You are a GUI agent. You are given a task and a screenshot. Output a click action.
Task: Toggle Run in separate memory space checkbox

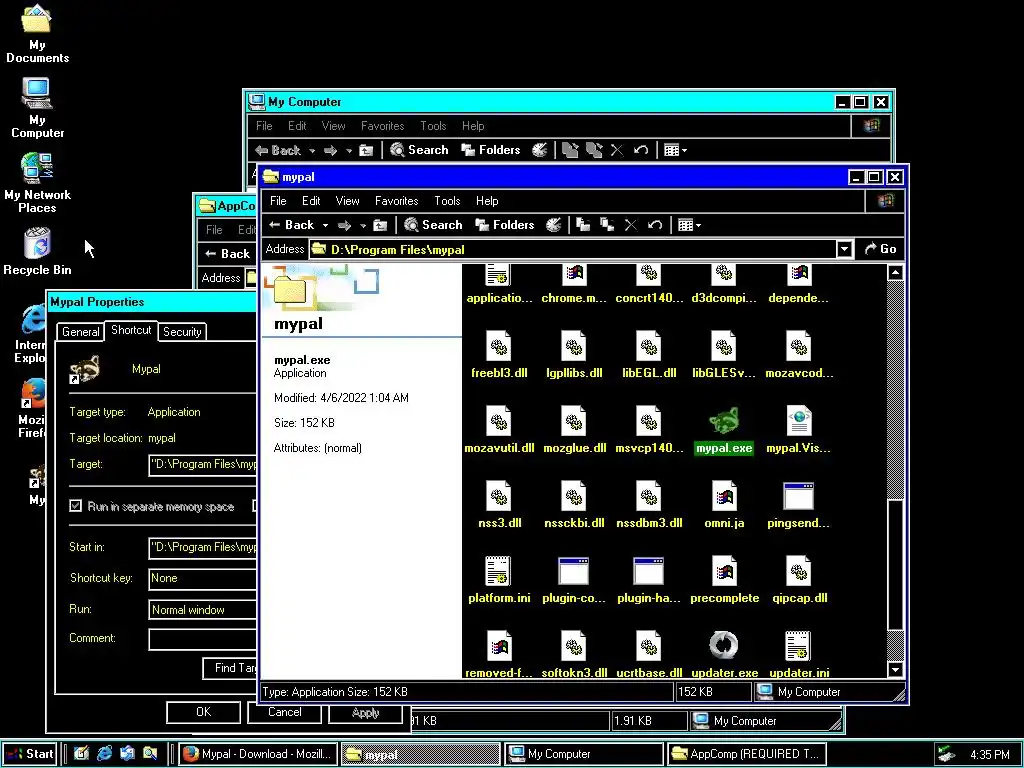click(x=76, y=506)
